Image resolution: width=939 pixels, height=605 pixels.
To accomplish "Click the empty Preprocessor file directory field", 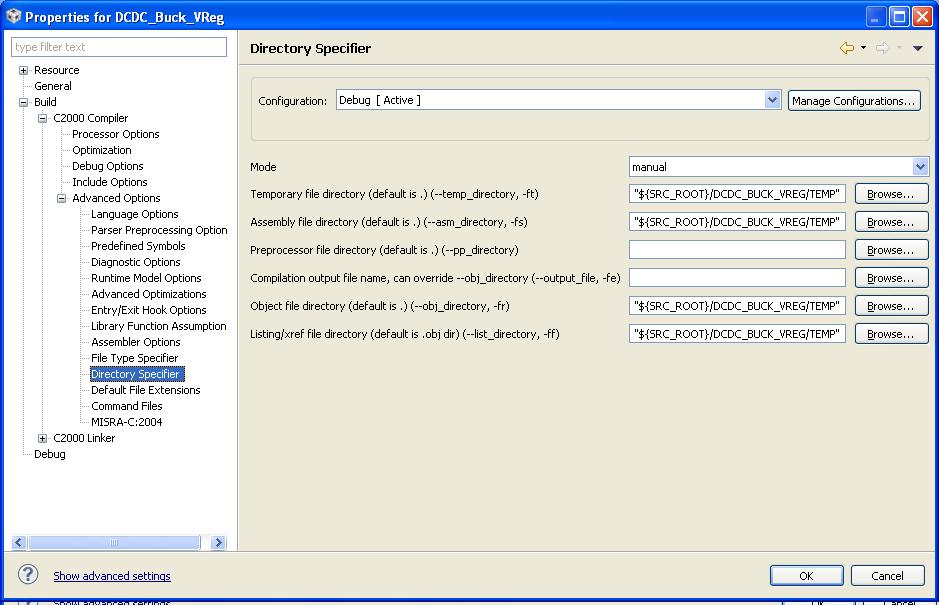I will point(737,250).
